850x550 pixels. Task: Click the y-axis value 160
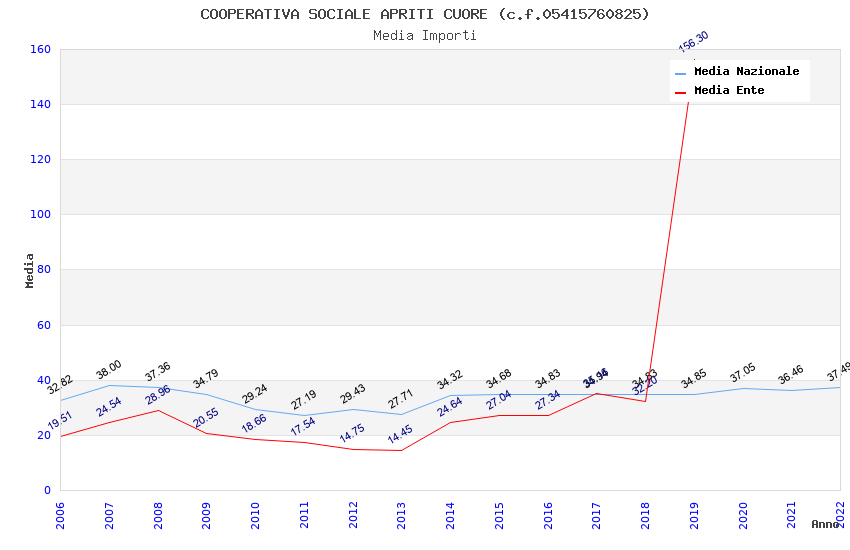click(40, 49)
